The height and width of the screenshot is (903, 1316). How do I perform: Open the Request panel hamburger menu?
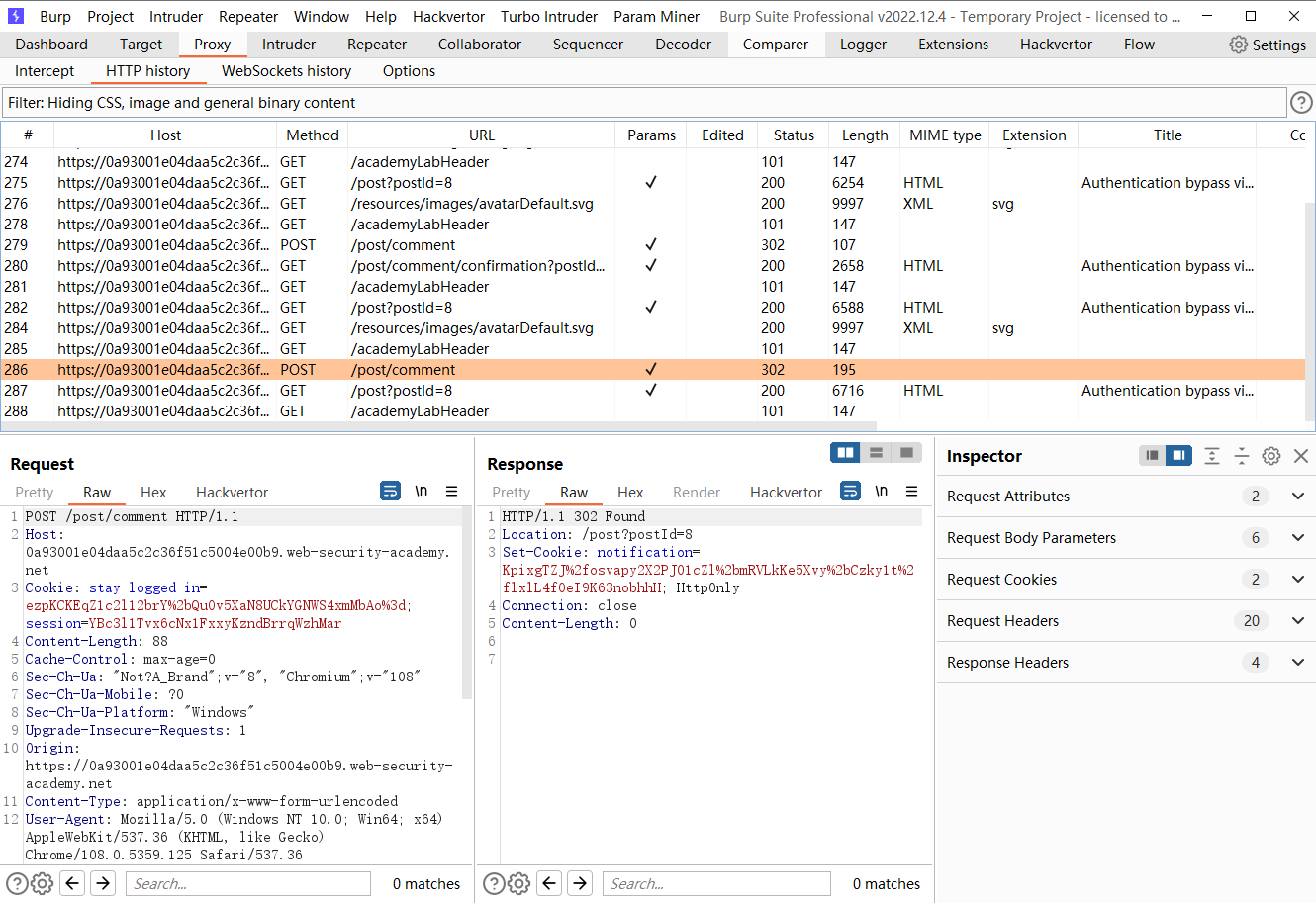coord(451,491)
